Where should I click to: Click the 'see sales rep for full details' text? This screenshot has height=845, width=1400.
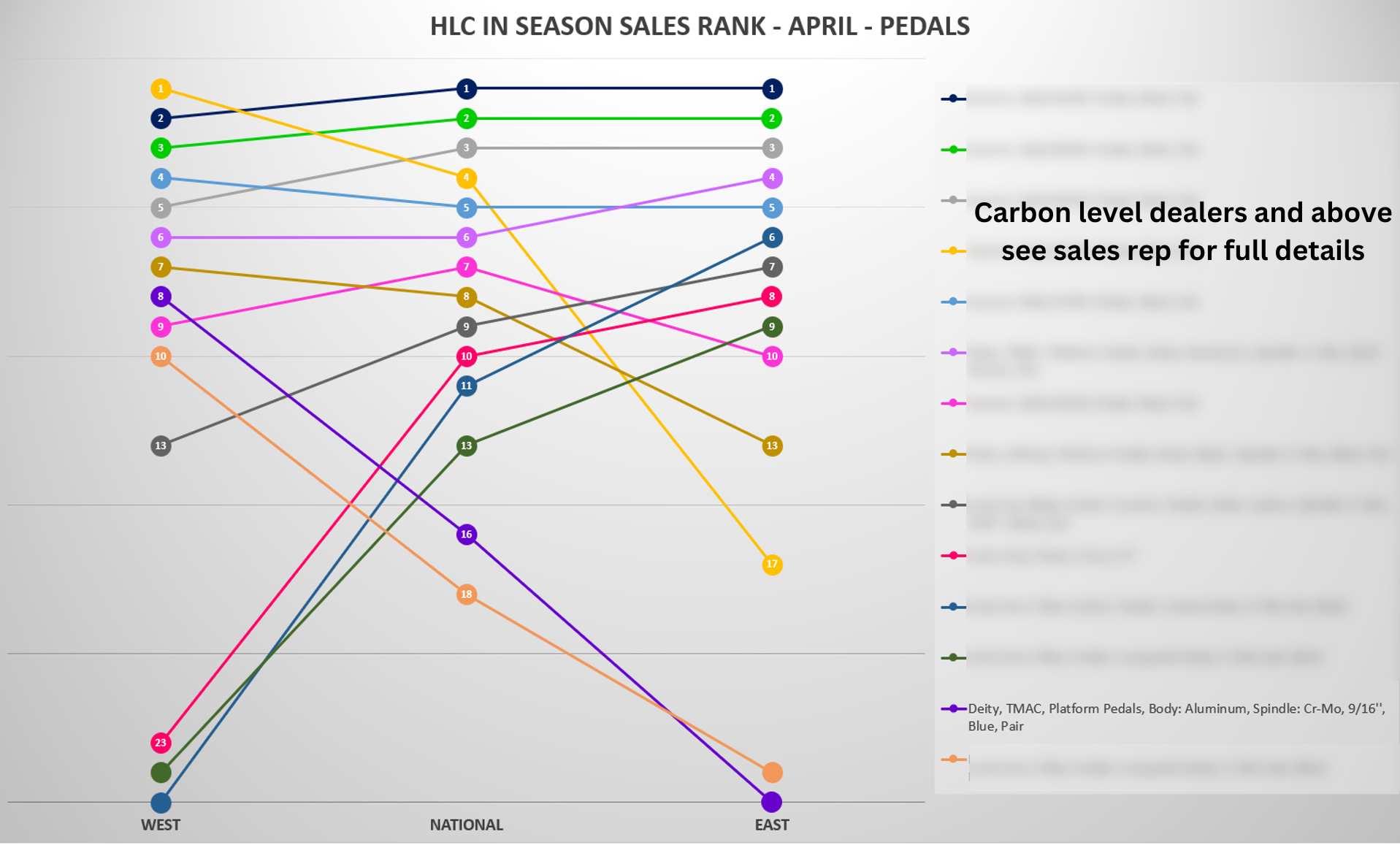(x=1182, y=251)
